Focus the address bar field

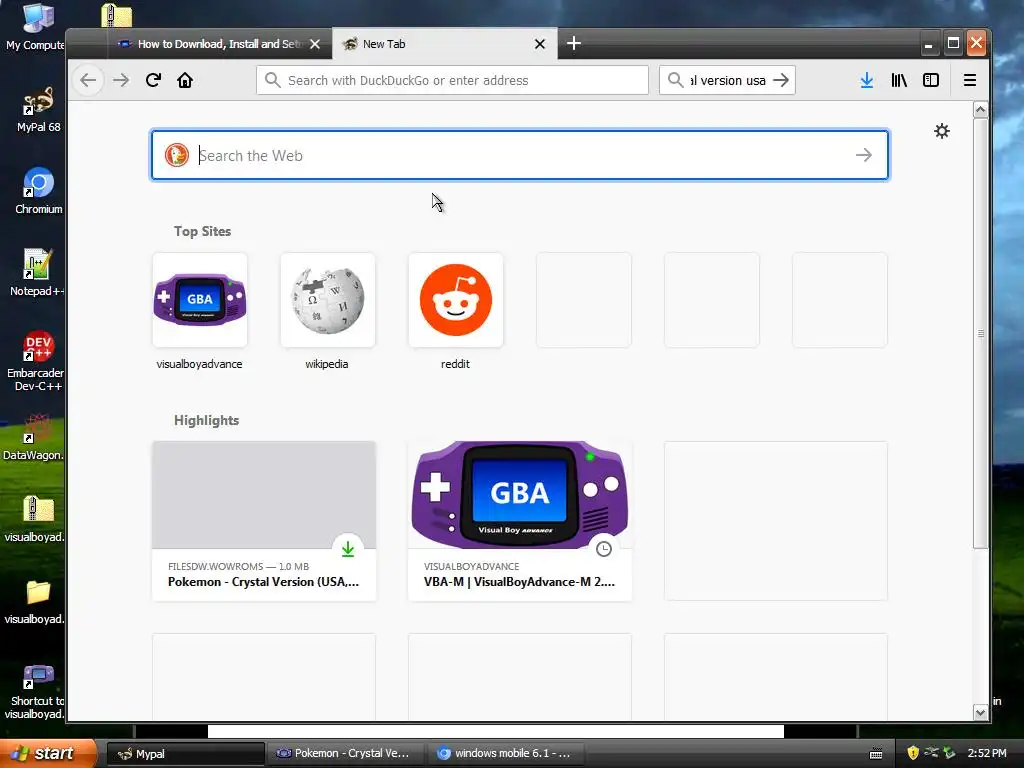point(452,80)
